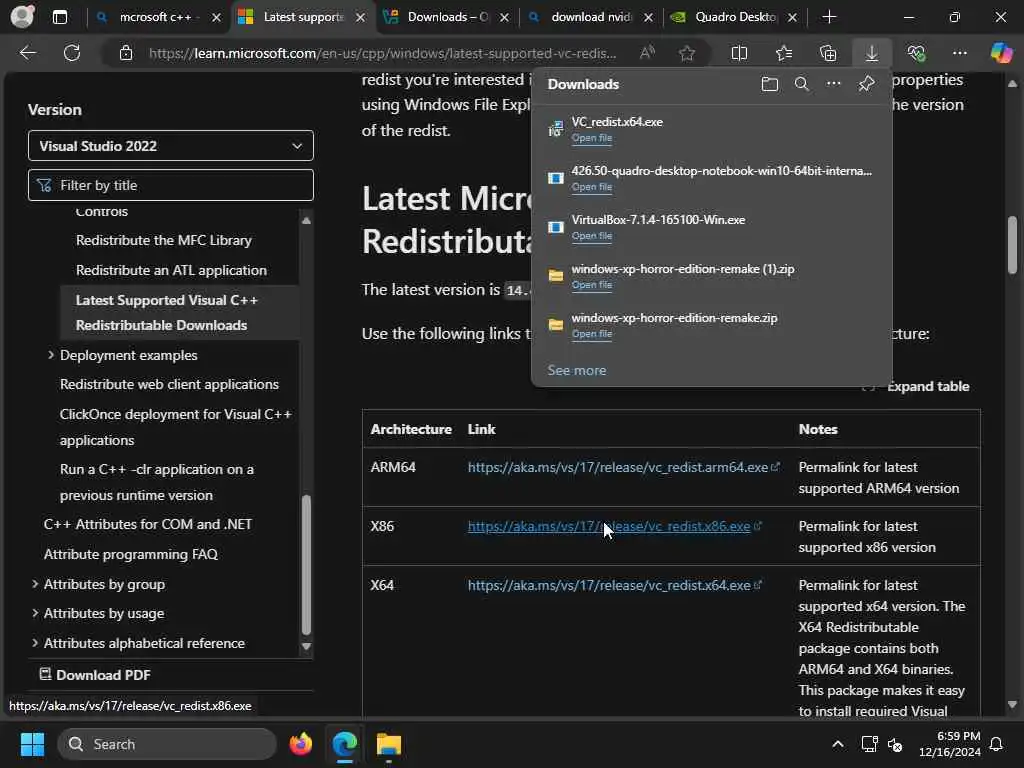Image resolution: width=1024 pixels, height=768 pixels.
Task: Click See more in Downloads panel
Action: pyautogui.click(x=577, y=370)
